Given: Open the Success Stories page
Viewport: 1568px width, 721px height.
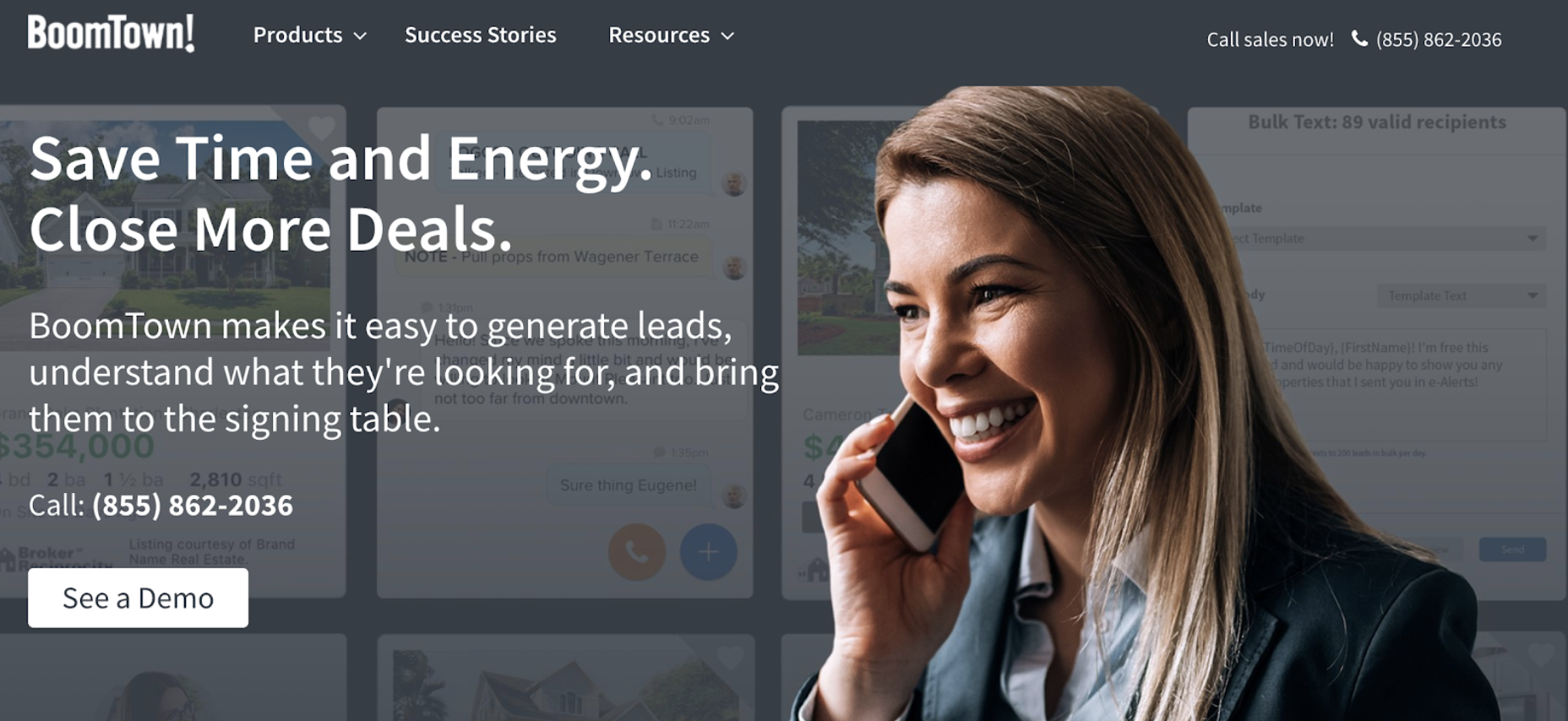Looking at the screenshot, I should 480,35.
